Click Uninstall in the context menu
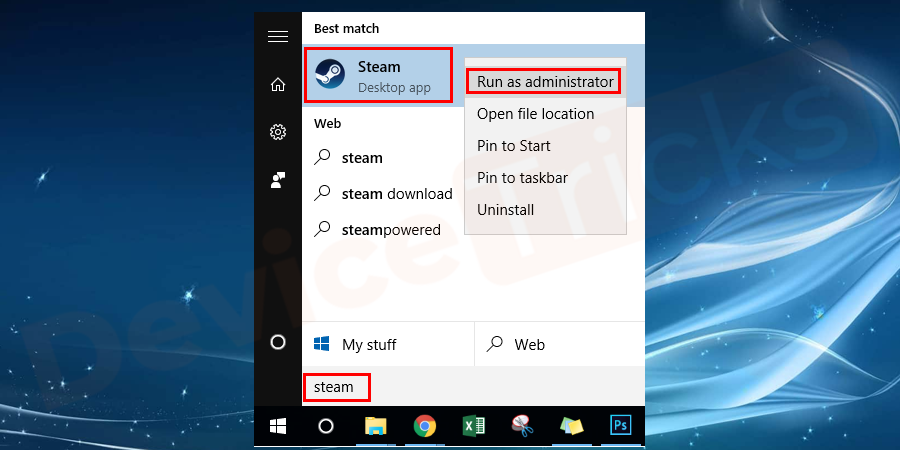Image resolution: width=900 pixels, height=450 pixels. pos(505,210)
